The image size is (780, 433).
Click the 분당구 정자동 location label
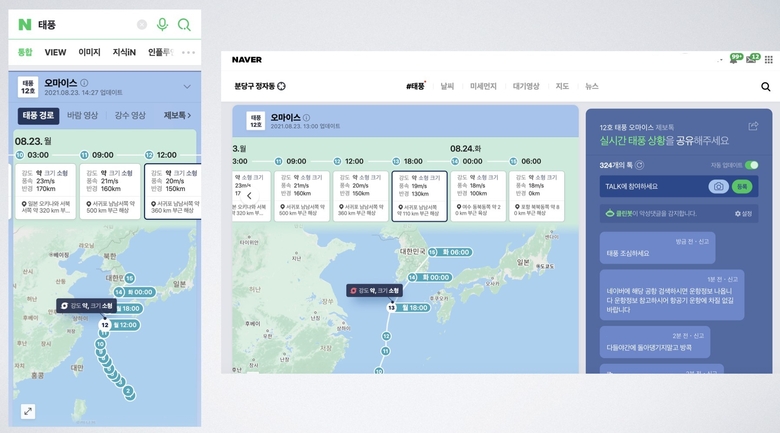255,86
